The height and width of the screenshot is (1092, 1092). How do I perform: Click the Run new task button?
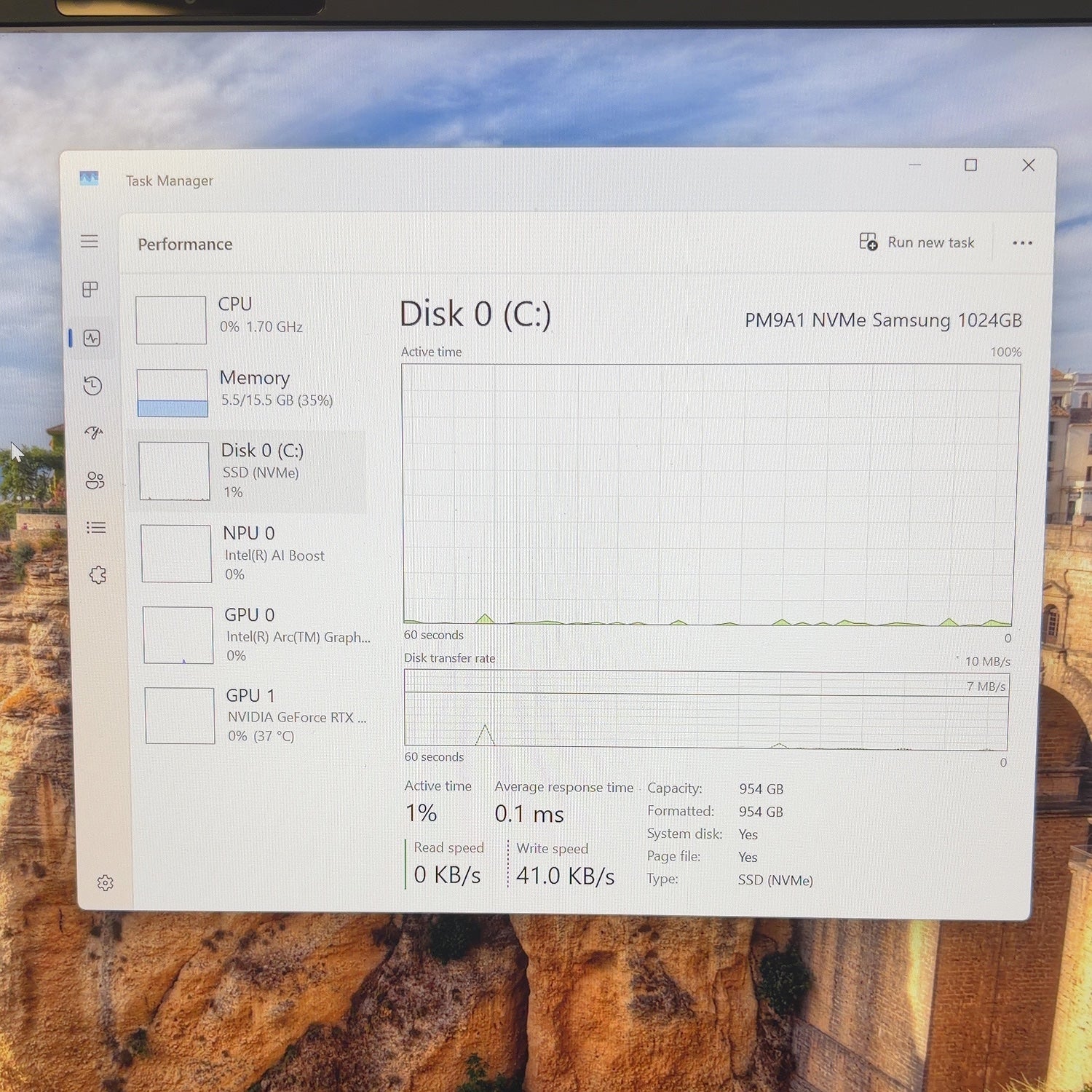(x=917, y=242)
